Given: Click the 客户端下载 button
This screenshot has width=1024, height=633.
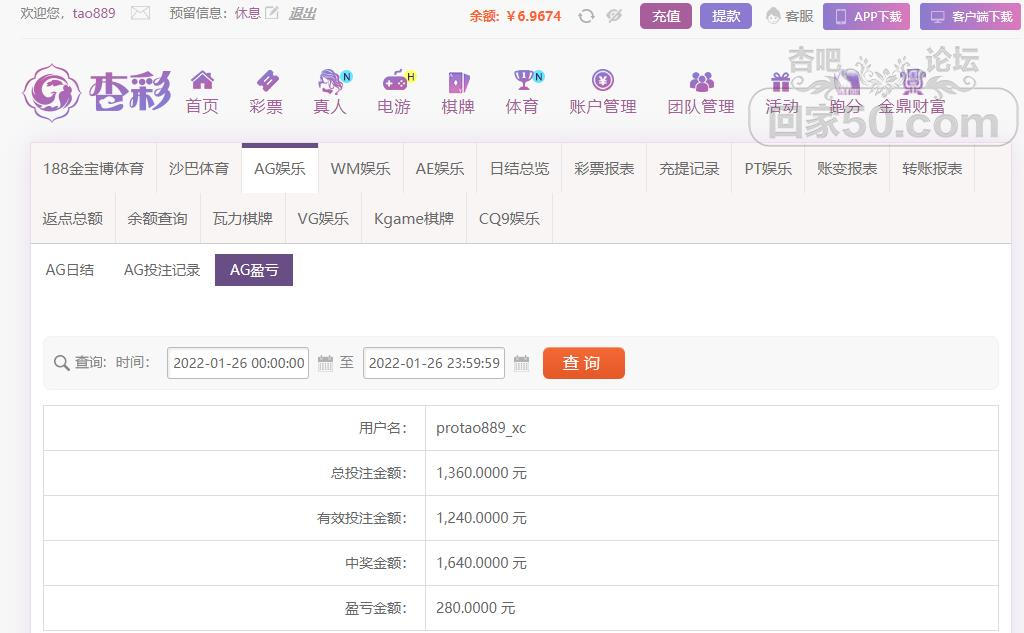Looking at the screenshot, I should pyautogui.click(x=970, y=16).
